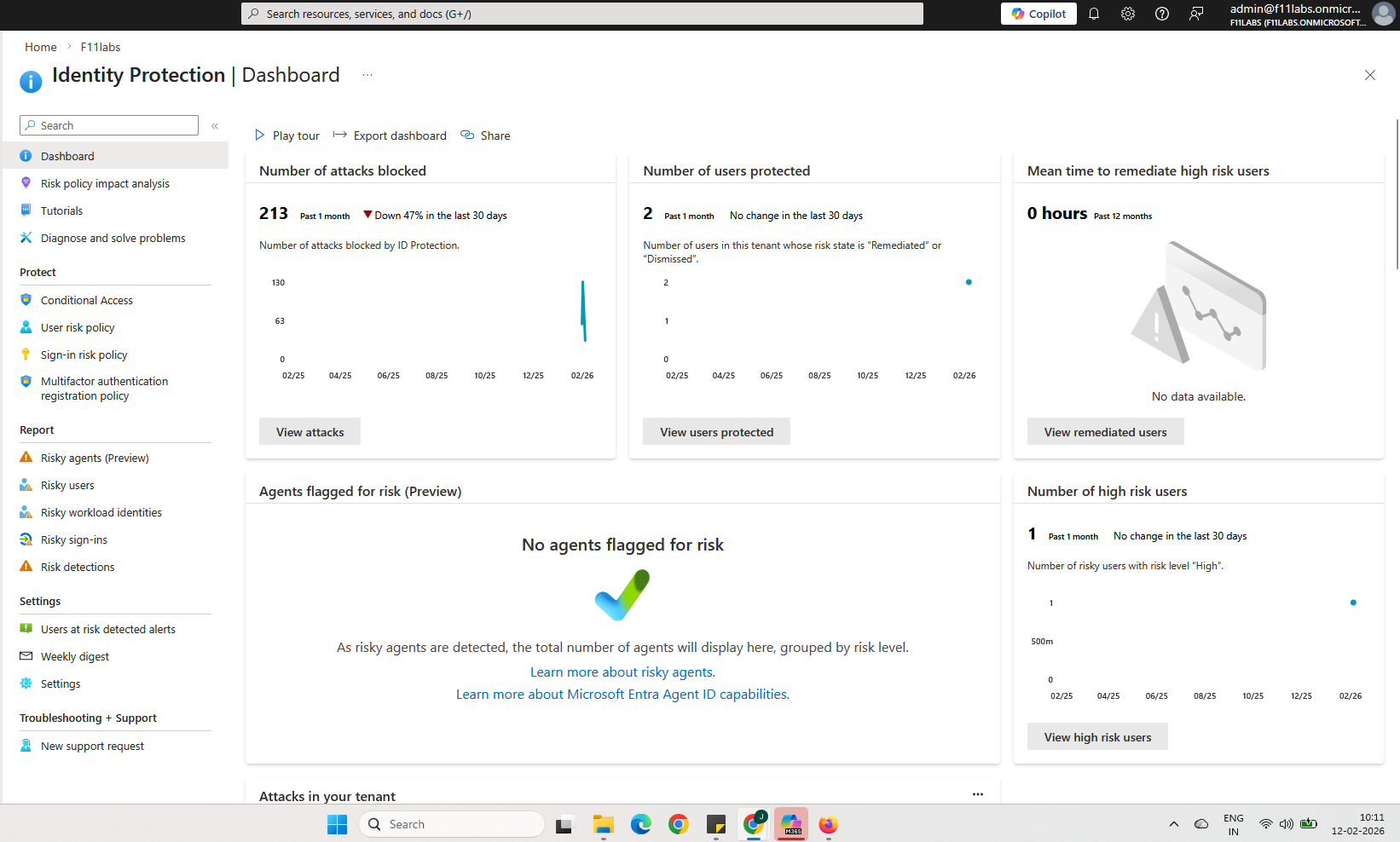Go to Home breadcrumb link
The height and width of the screenshot is (842, 1400).
pyautogui.click(x=41, y=47)
